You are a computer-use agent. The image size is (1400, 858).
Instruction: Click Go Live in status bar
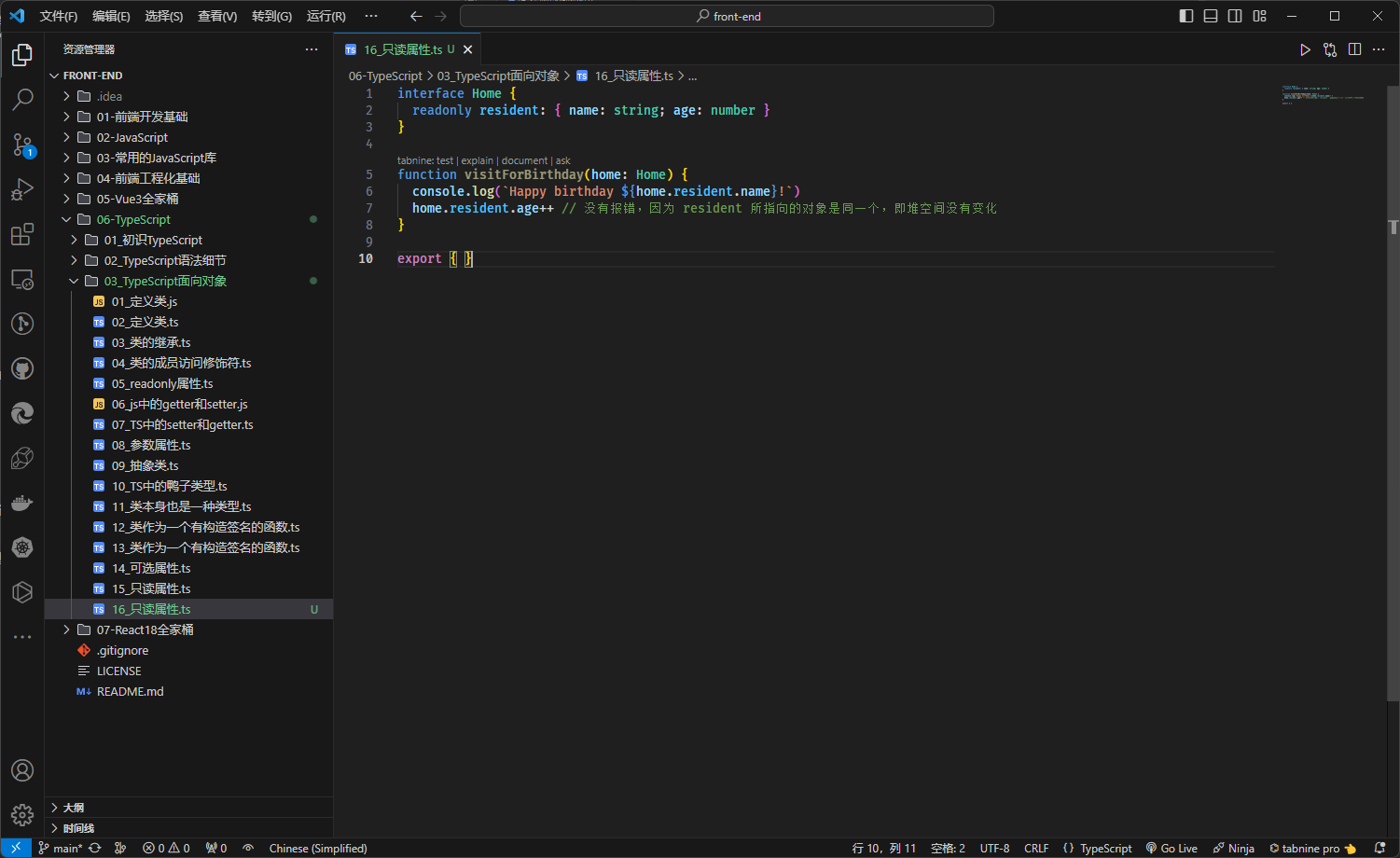[x=1172, y=848]
